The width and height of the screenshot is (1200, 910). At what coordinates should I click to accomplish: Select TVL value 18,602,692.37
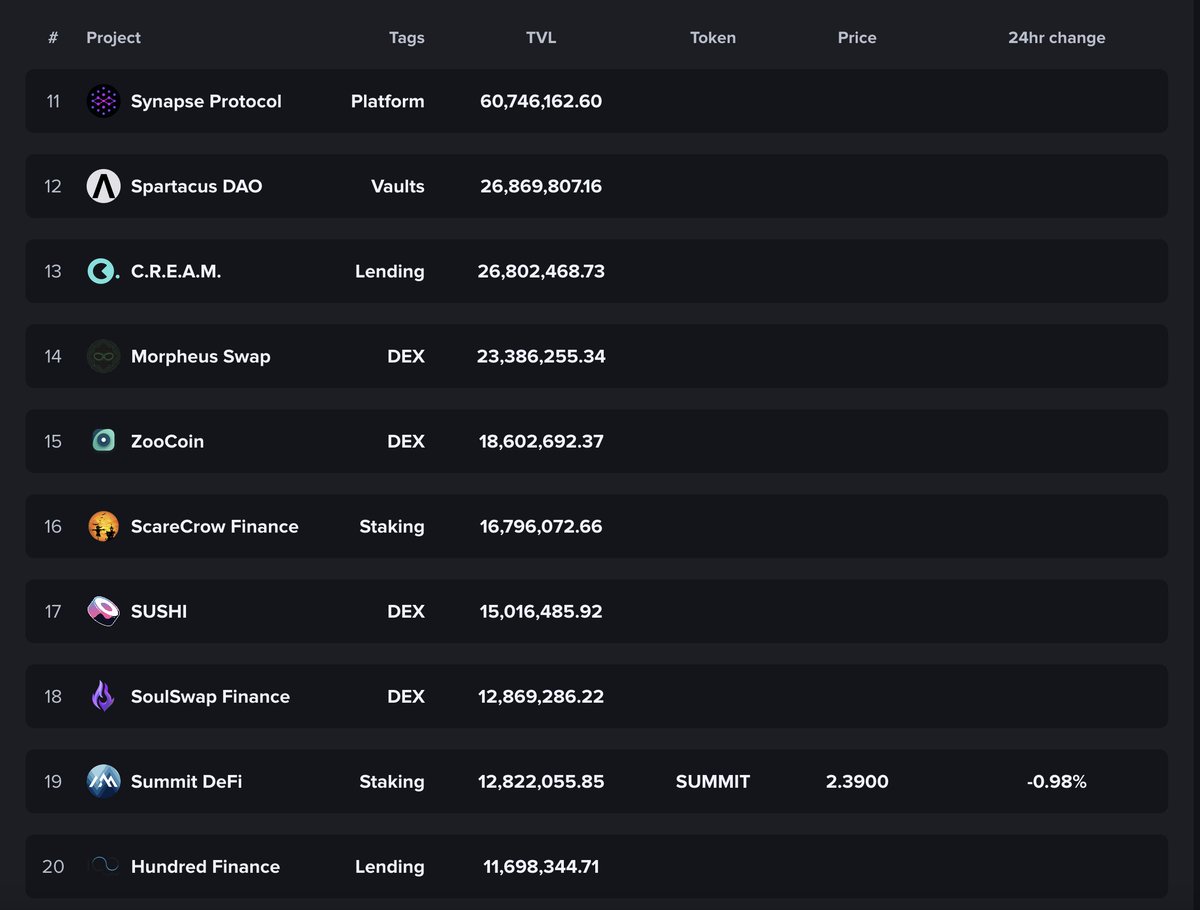pos(541,441)
